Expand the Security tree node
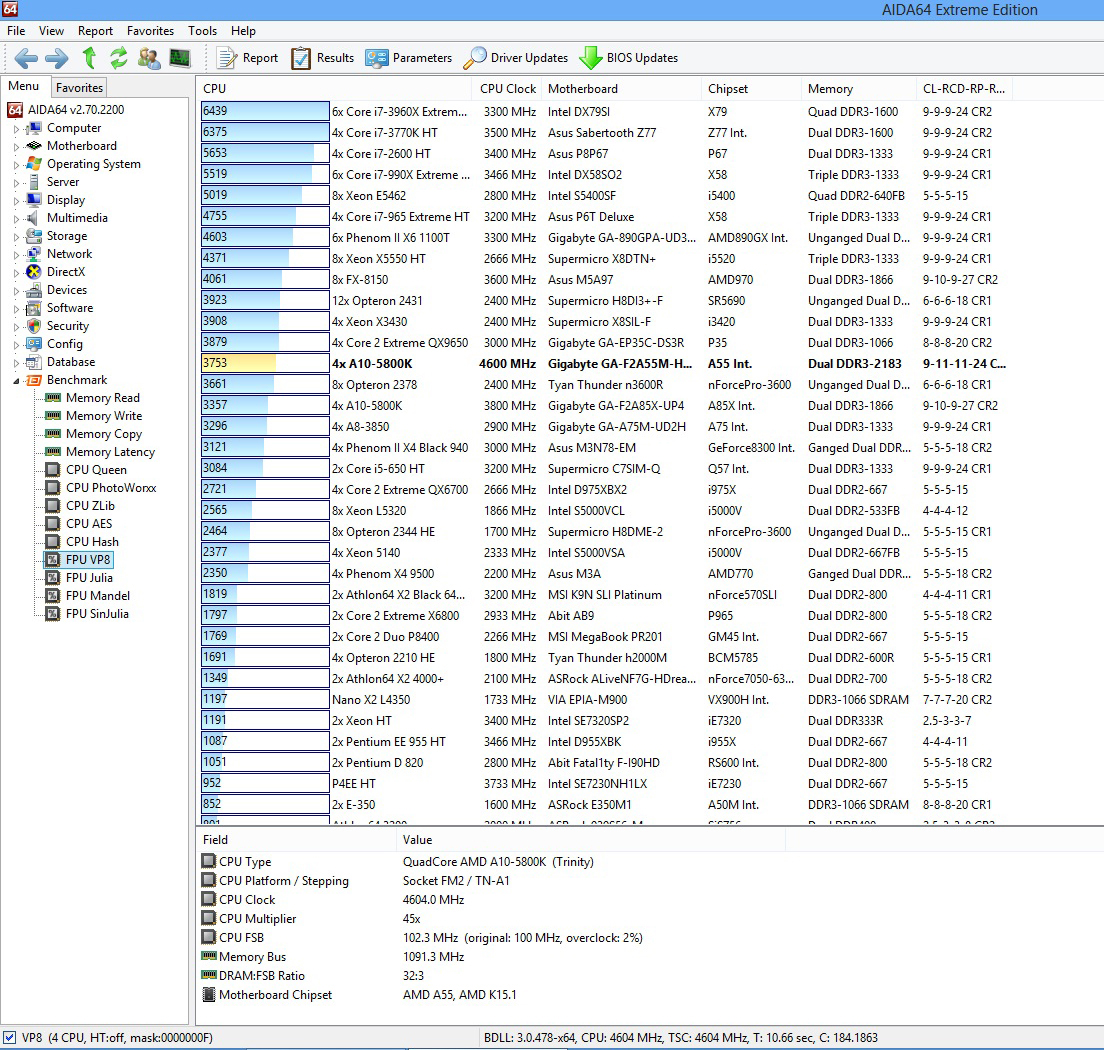The image size is (1104, 1050). pos(16,327)
